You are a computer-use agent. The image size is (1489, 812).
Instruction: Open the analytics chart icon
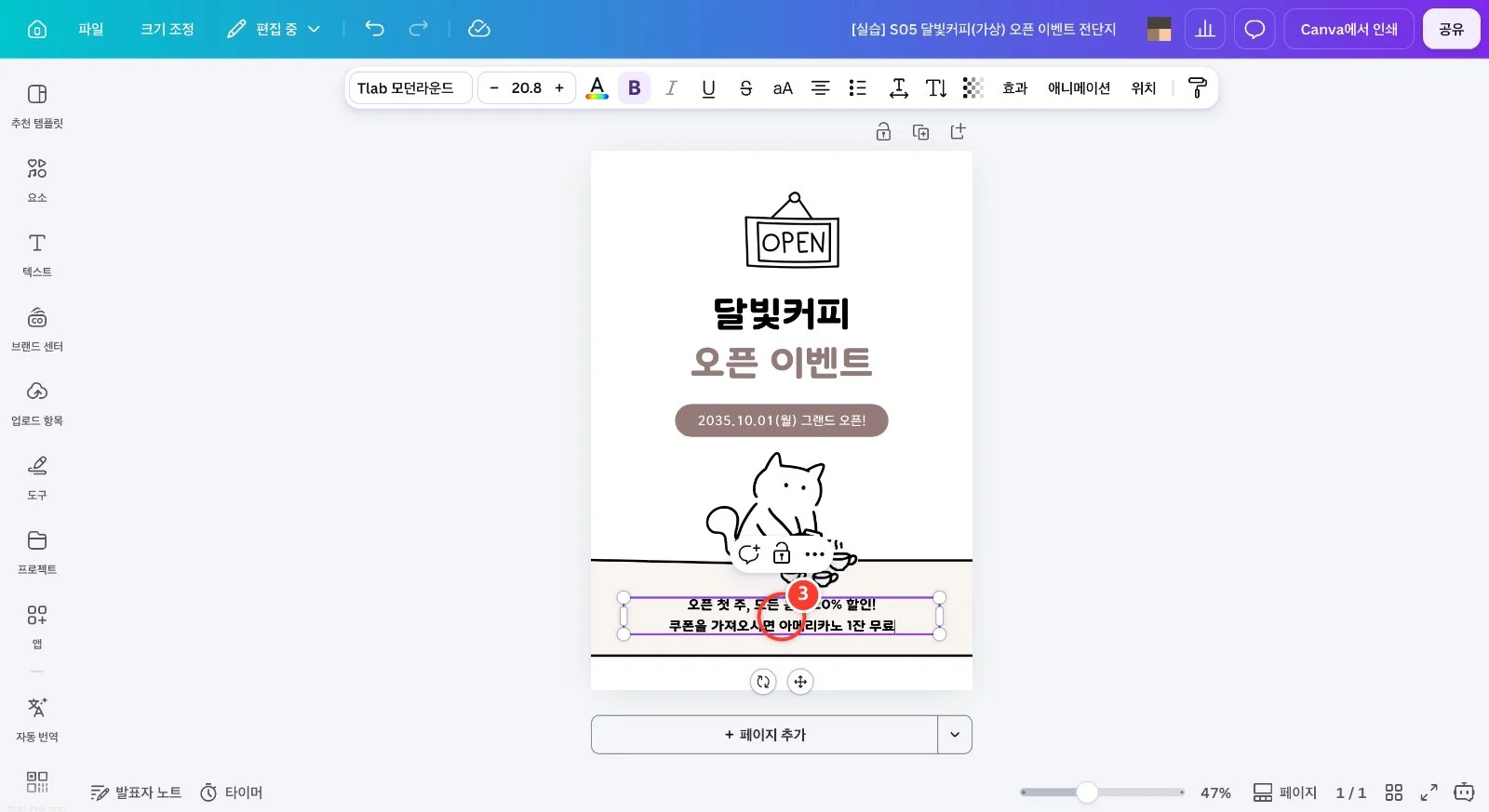[x=1205, y=29]
